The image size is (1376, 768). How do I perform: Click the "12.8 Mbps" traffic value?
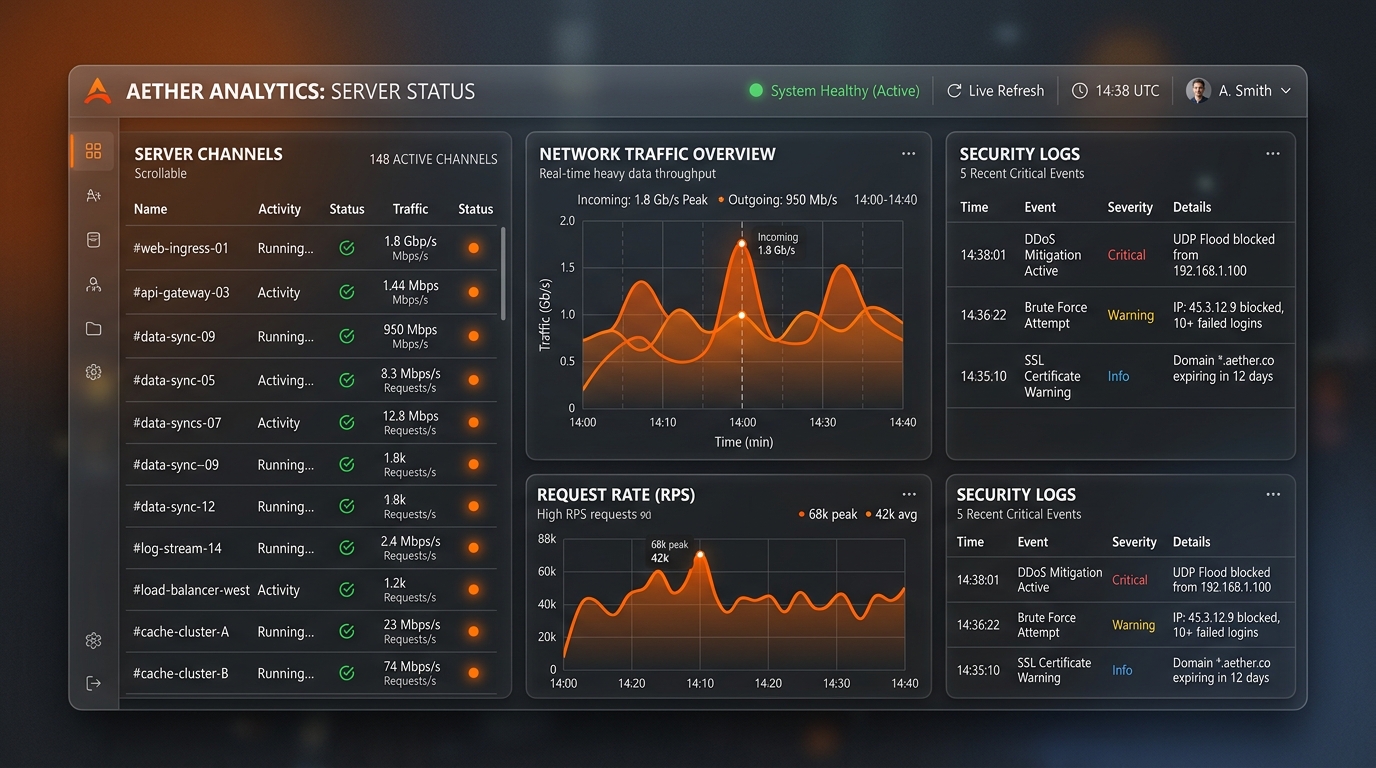coord(410,416)
